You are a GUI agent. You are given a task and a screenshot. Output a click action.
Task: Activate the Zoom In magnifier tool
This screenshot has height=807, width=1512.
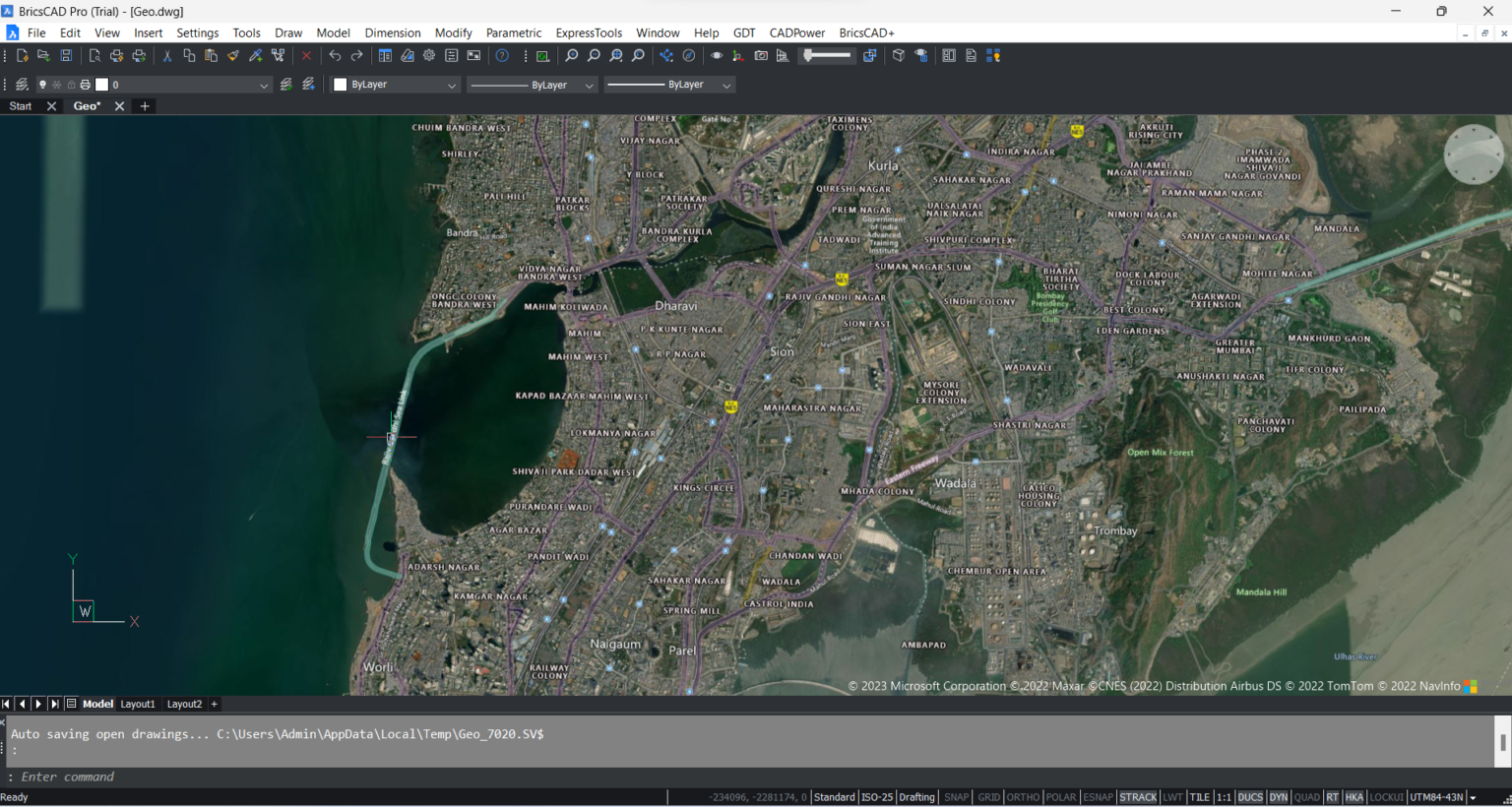click(572, 55)
